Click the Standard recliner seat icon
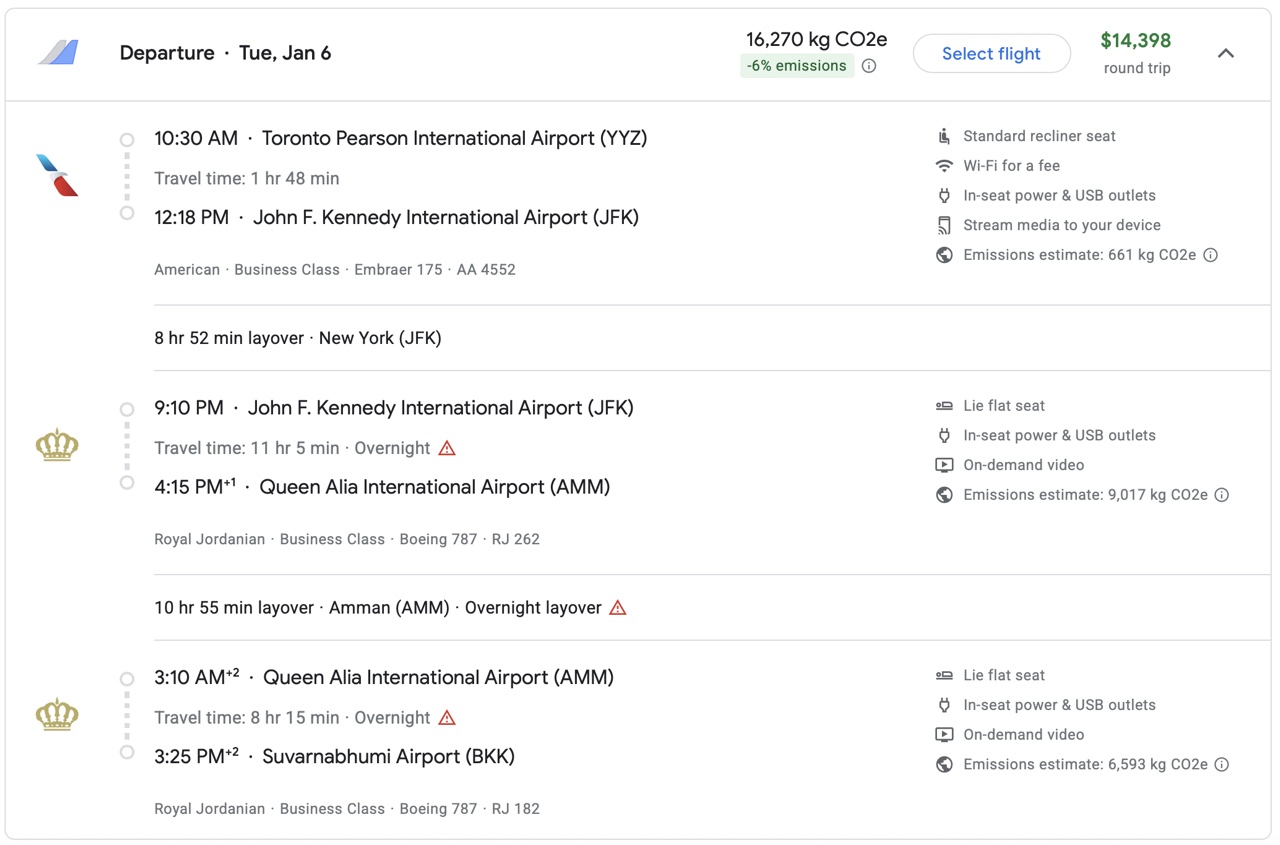The width and height of the screenshot is (1280, 845). point(944,136)
